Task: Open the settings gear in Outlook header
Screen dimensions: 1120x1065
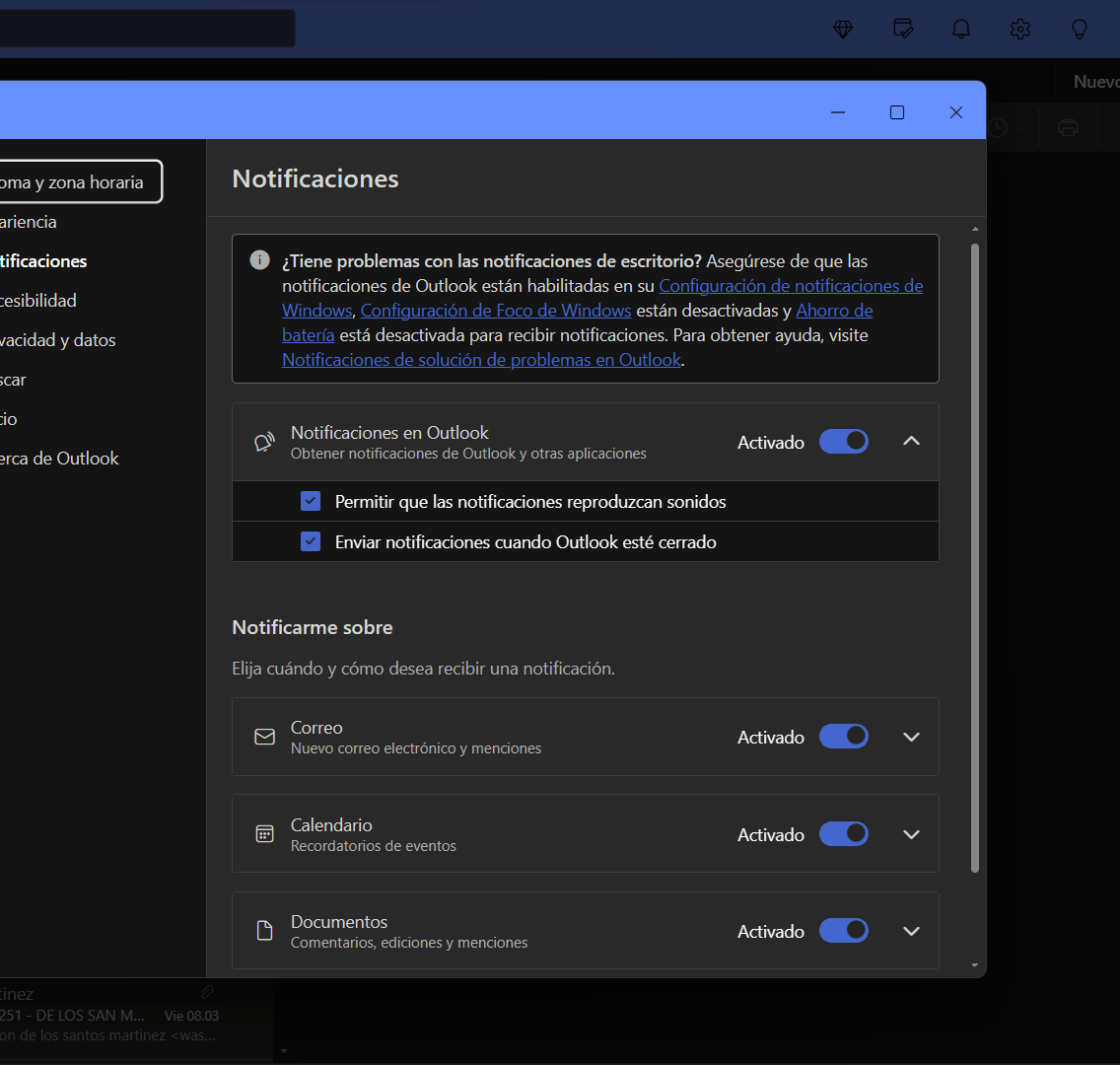Action: (1020, 30)
